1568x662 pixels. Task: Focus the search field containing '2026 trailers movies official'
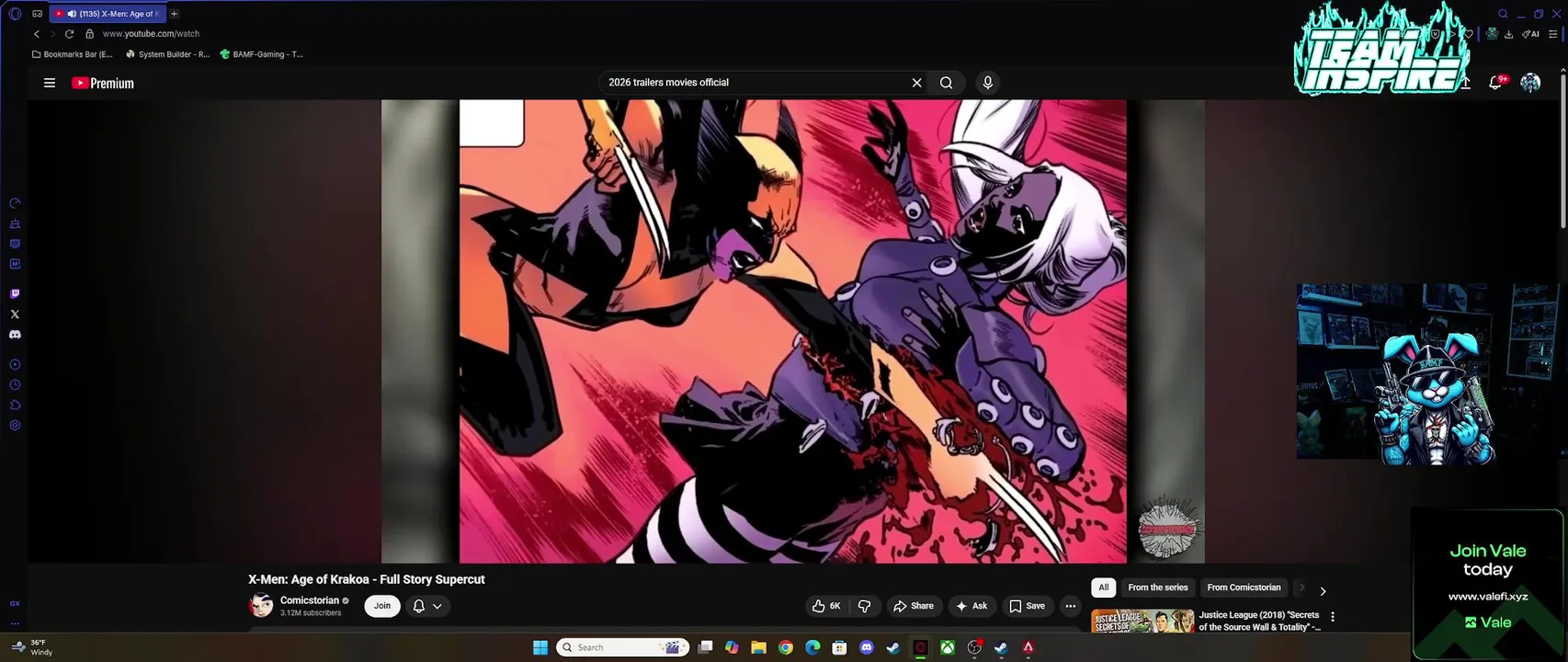(x=754, y=83)
